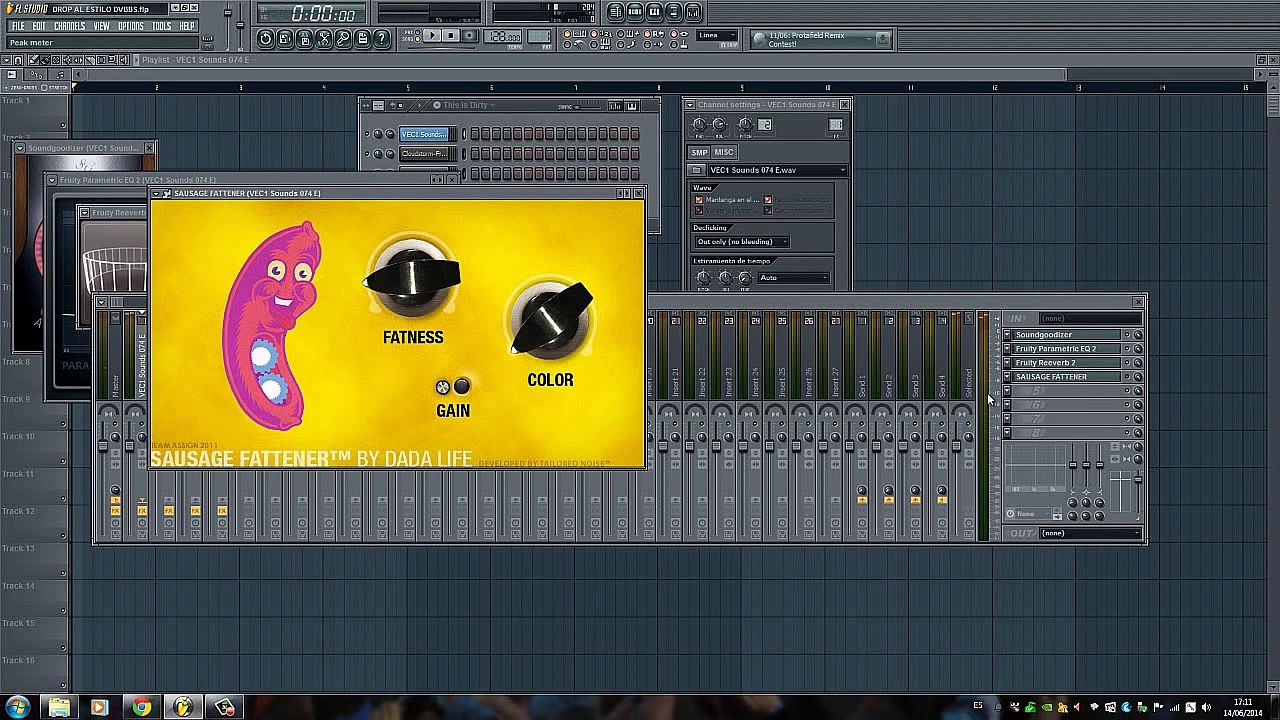Click the question-mark help shortcut icon

point(381,38)
